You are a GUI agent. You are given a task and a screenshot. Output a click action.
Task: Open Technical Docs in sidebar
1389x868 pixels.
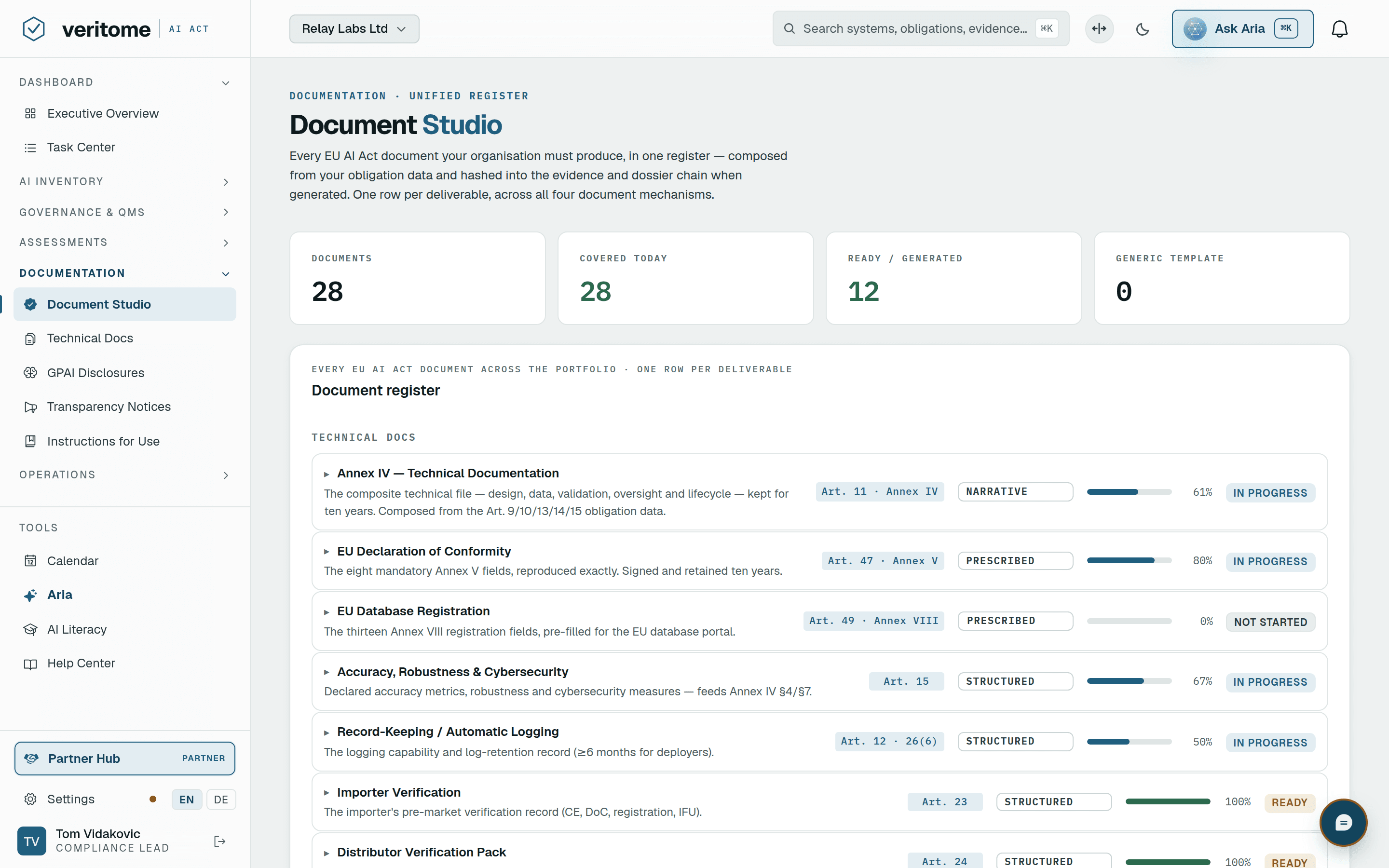[x=124, y=339]
